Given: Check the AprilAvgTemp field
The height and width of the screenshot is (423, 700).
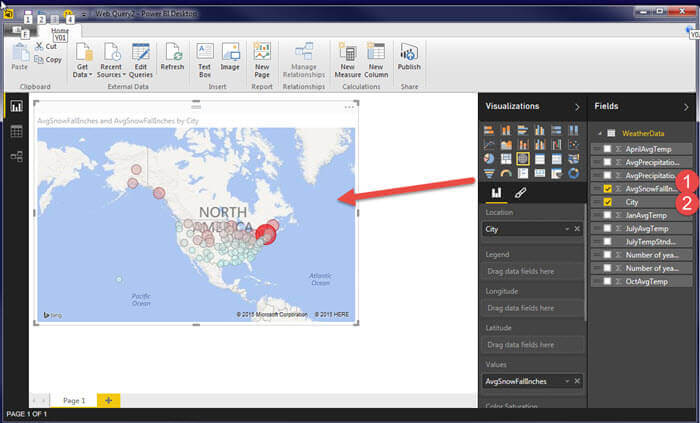Looking at the screenshot, I should (x=607, y=149).
